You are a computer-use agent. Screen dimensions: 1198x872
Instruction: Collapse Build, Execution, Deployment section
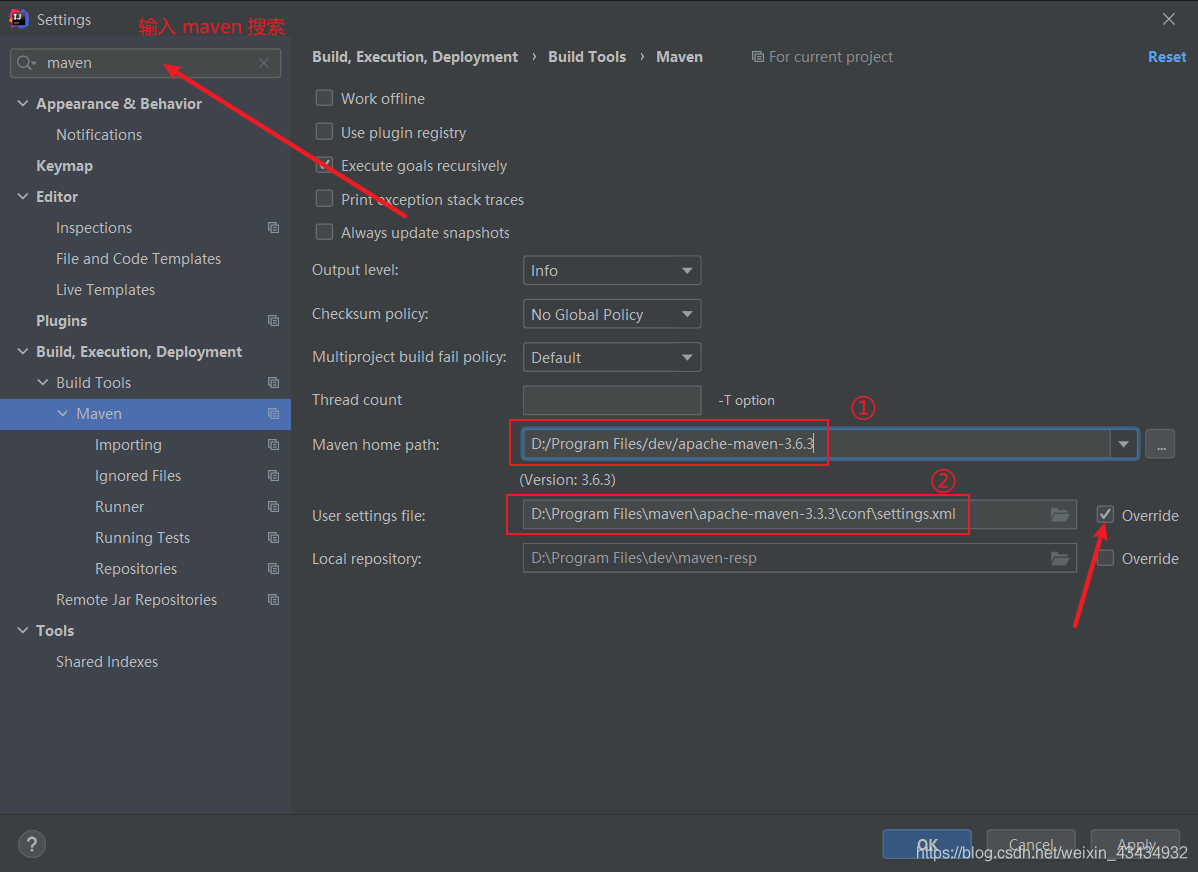click(23, 352)
